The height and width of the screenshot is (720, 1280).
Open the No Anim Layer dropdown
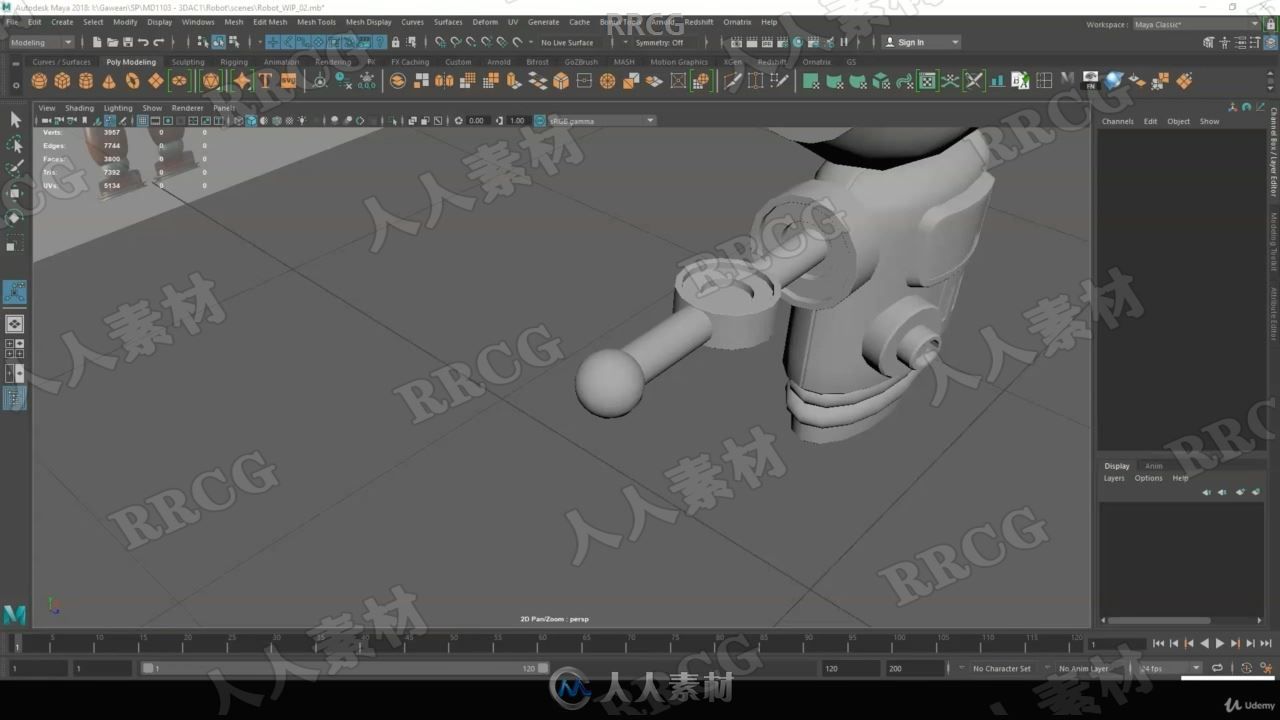coord(1084,668)
